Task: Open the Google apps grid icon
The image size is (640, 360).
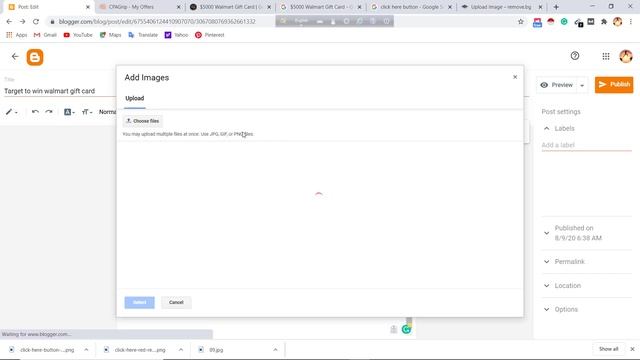Action: tap(606, 56)
